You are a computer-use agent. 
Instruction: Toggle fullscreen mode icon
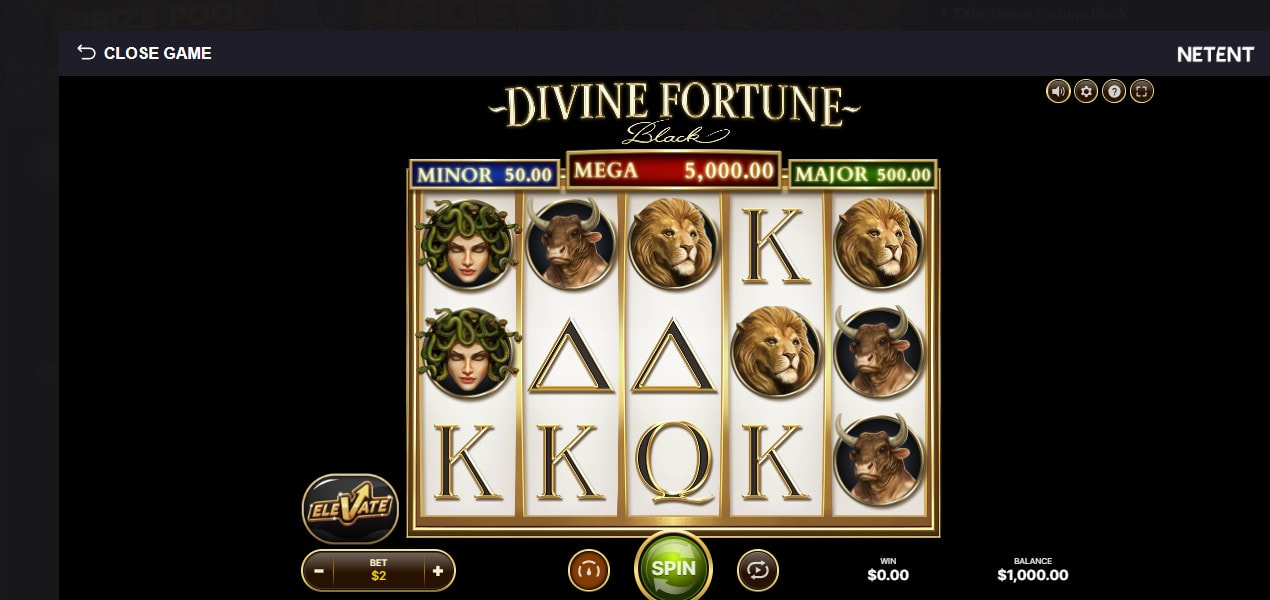pyautogui.click(x=1142, y=91)
